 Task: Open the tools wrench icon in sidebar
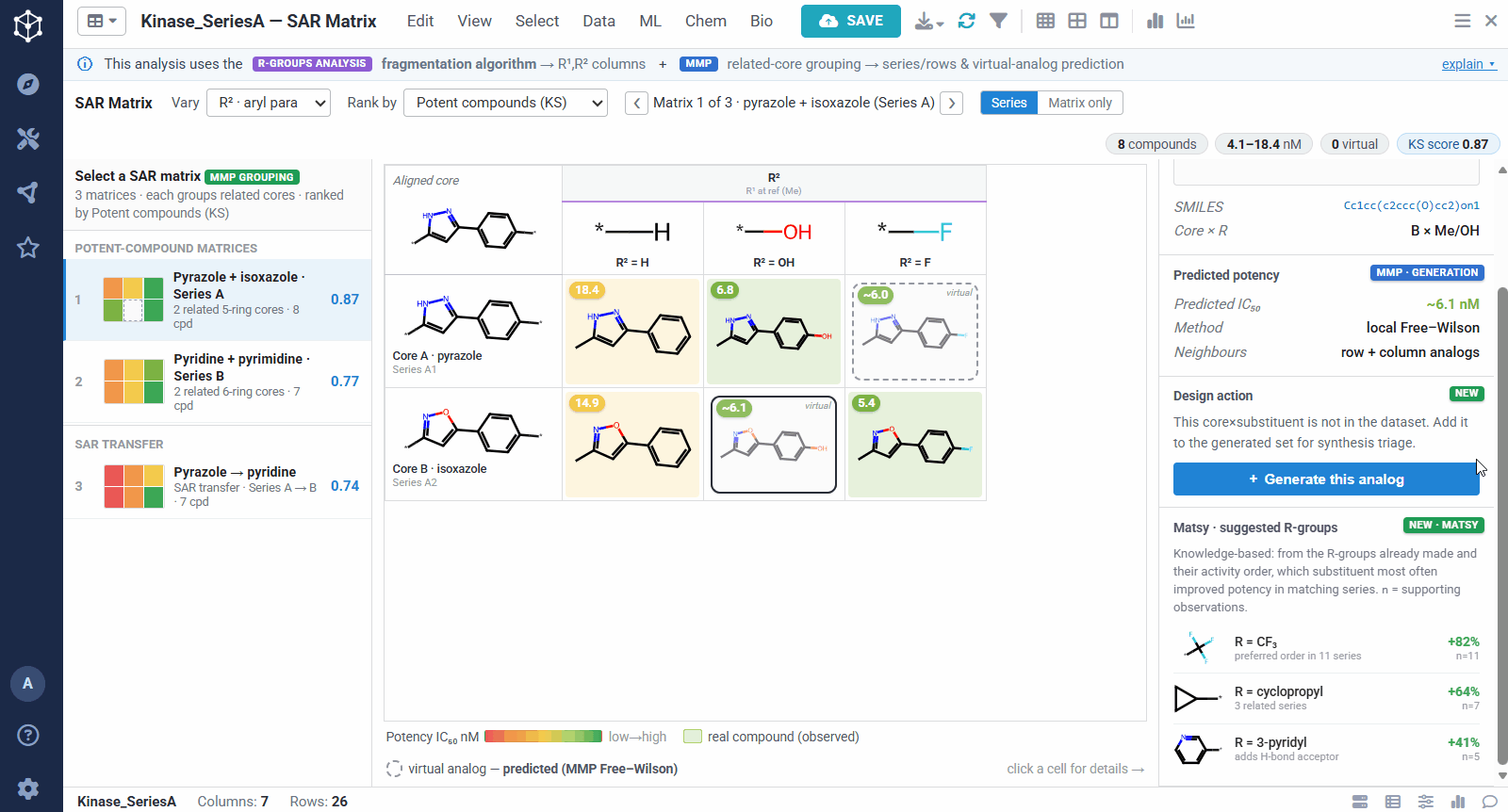28,138
